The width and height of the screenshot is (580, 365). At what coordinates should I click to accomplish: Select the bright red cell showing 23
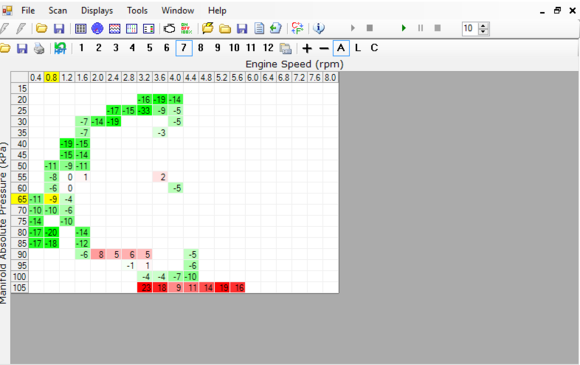click(x=145, y=287)
